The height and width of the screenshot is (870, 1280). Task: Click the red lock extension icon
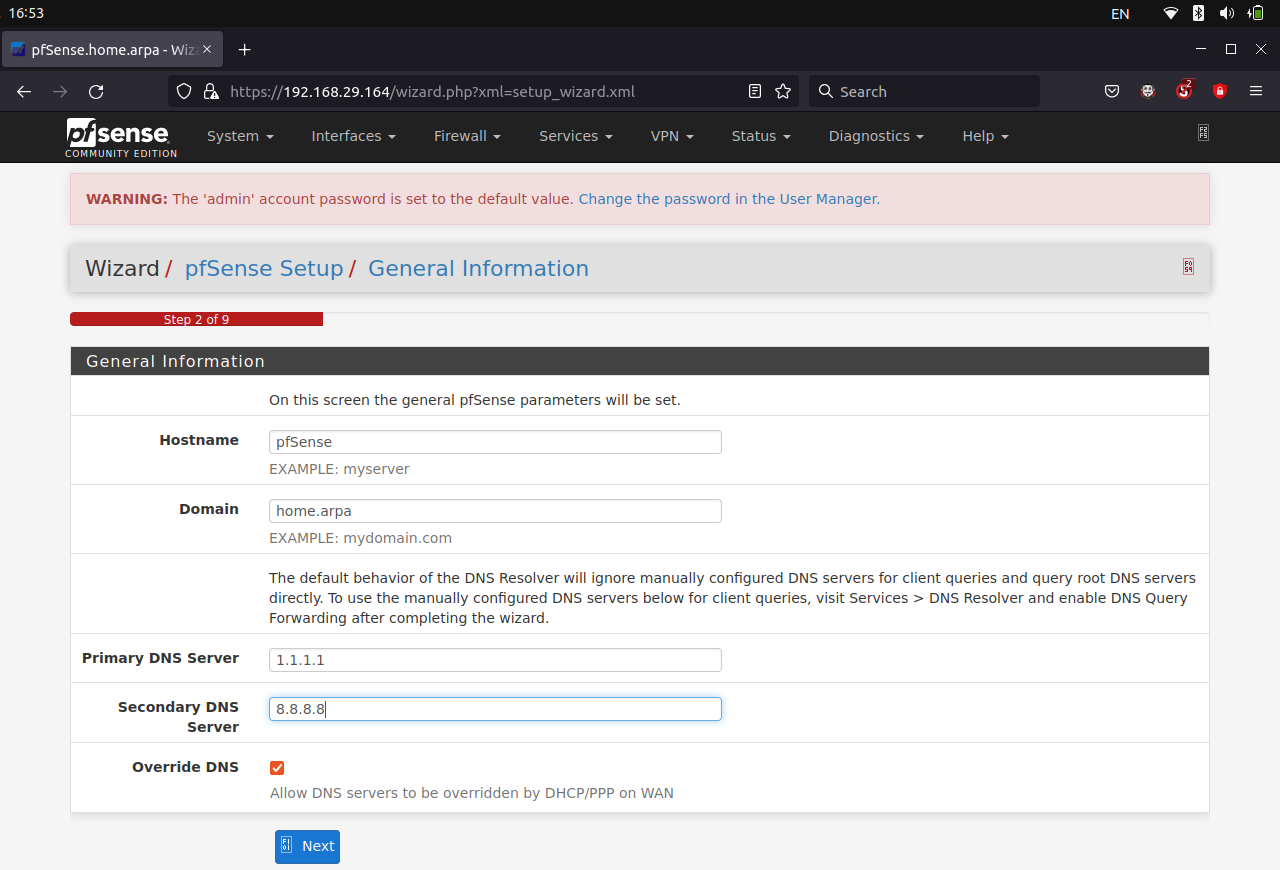click(x=1220, y=91)
